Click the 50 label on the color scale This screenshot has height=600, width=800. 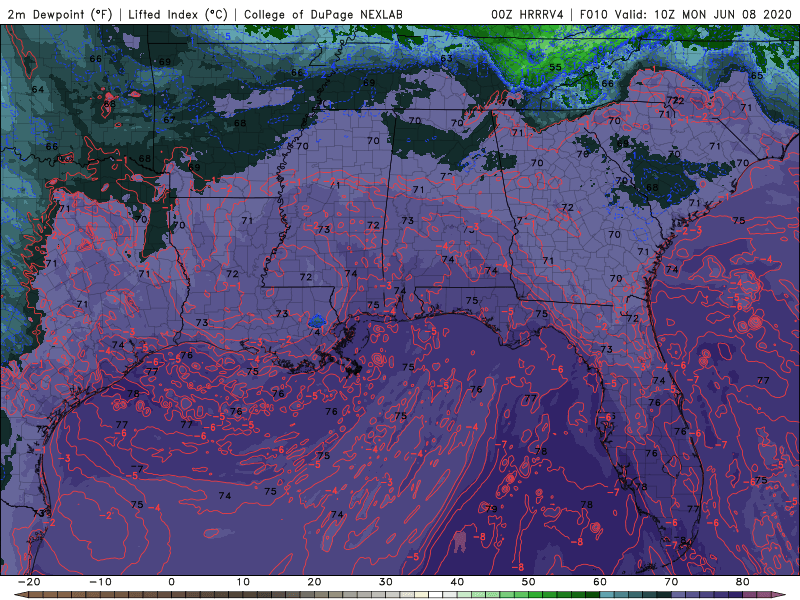point(529,582)
